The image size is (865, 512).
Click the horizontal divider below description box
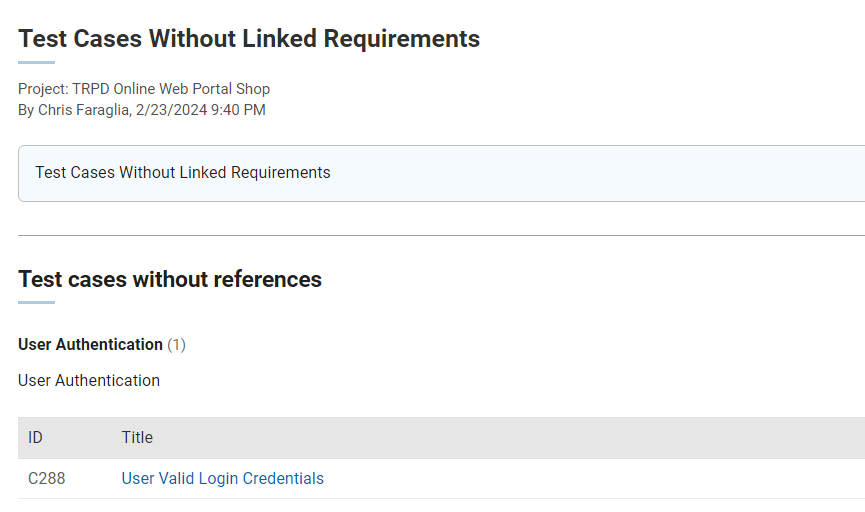[x=440, y=235]
